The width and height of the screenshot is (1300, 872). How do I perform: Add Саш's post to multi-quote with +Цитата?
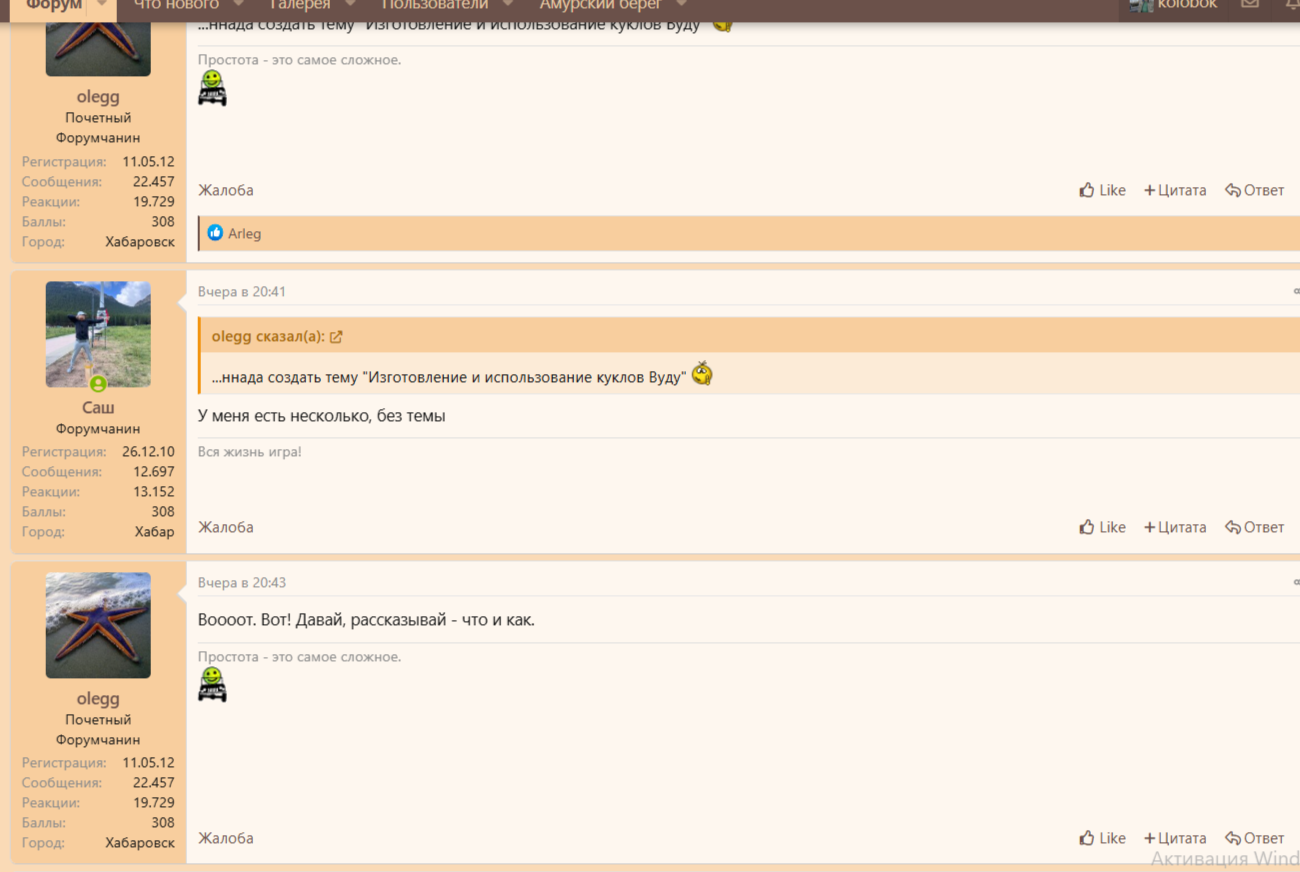tap(1175, 527)
